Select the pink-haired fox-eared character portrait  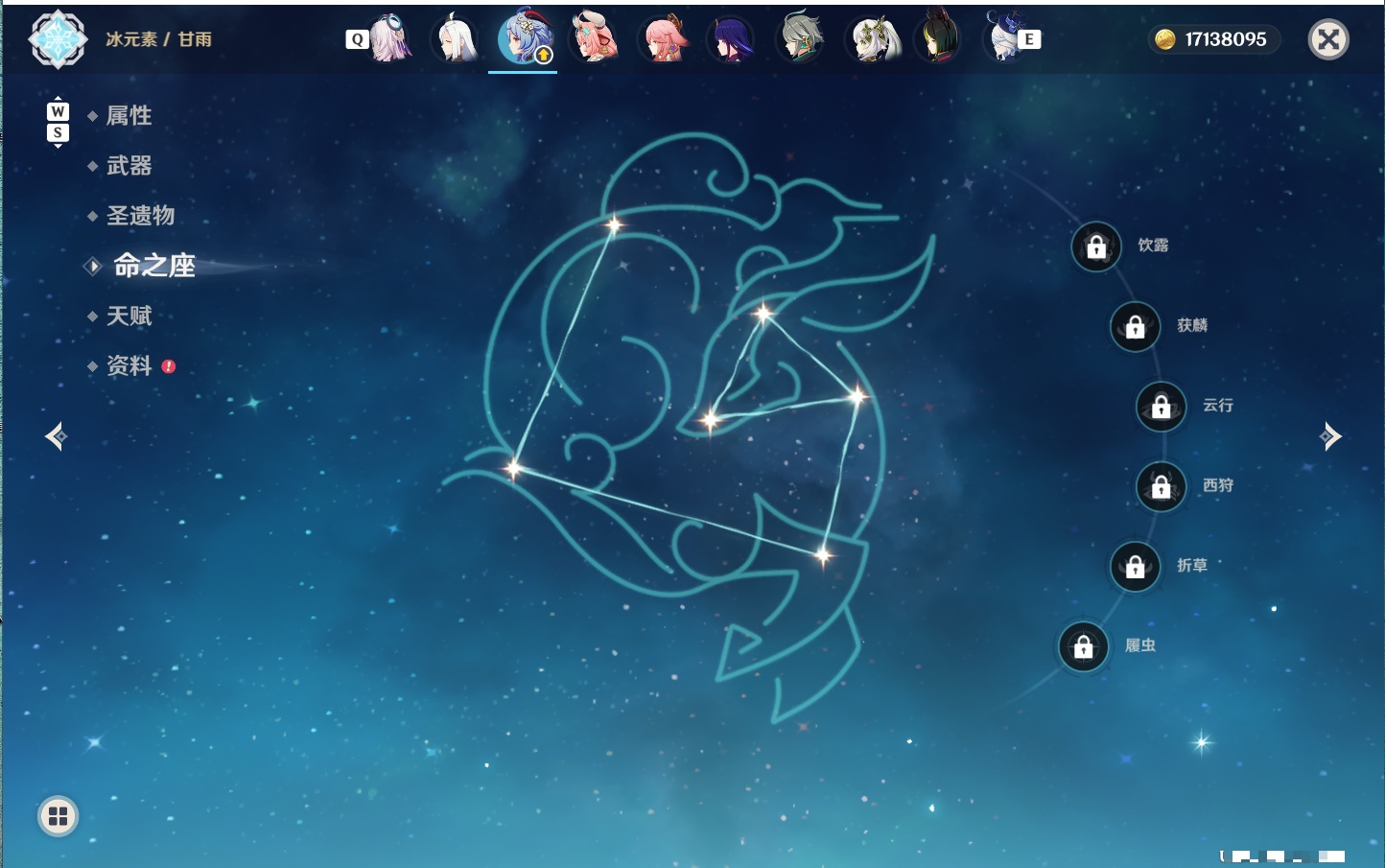664,39
